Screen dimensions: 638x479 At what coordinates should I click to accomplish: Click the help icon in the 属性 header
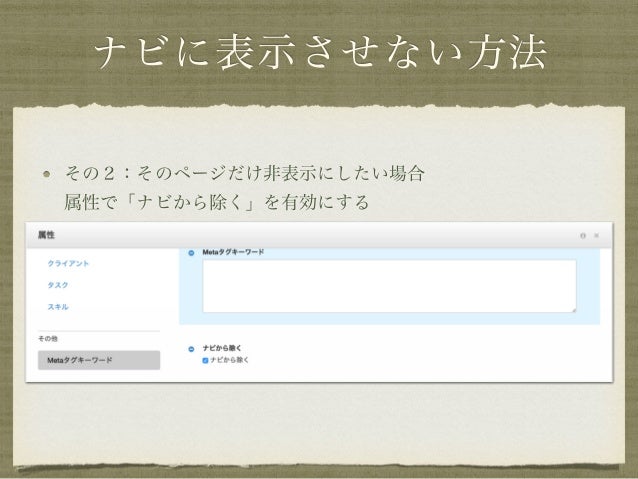click(x=583, y=236)
